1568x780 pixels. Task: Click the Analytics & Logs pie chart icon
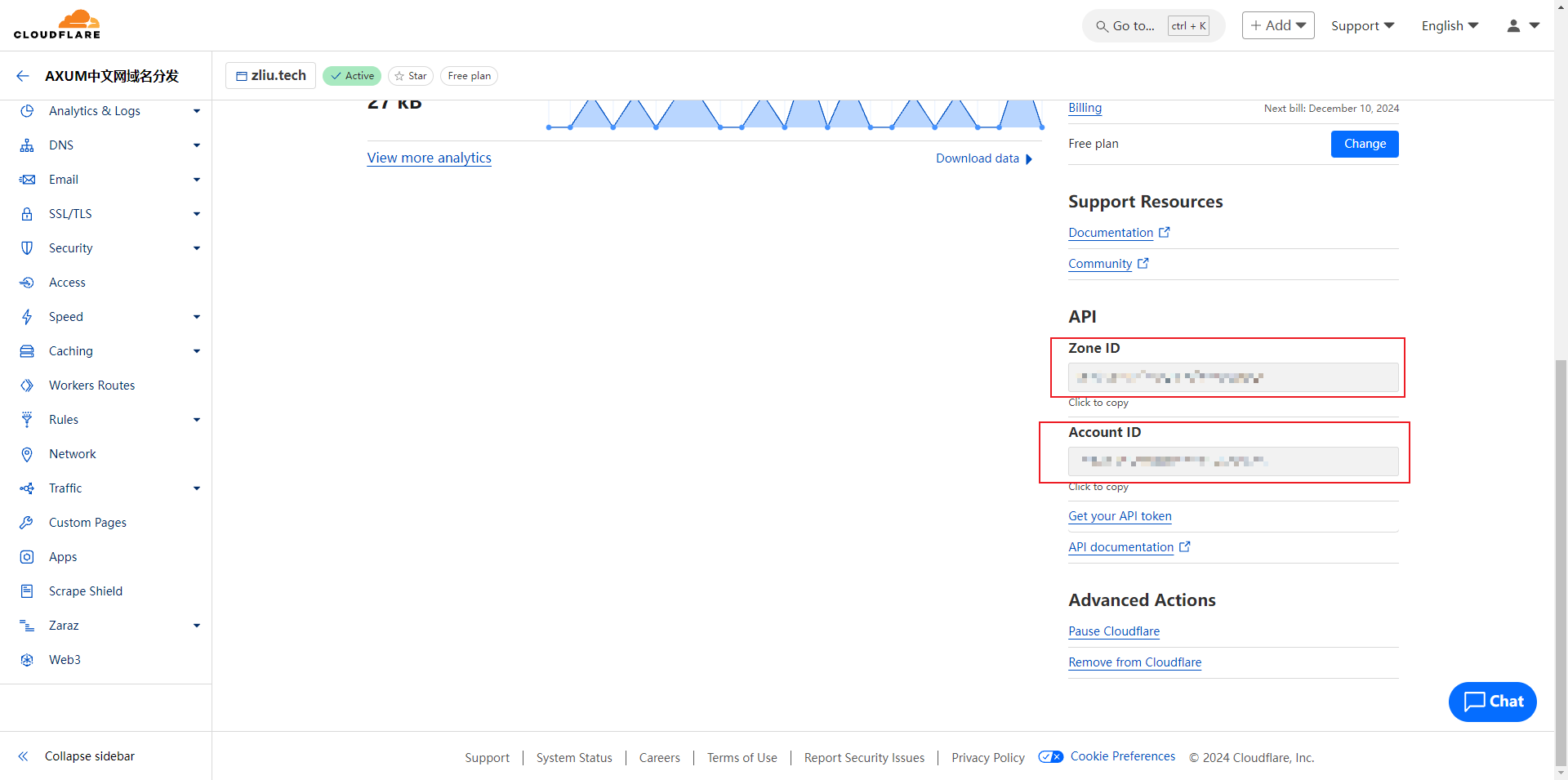(27, 111)
